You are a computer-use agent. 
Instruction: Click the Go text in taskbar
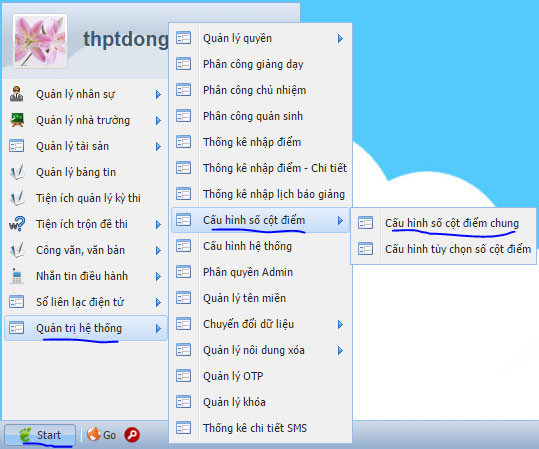click(109, 435)
